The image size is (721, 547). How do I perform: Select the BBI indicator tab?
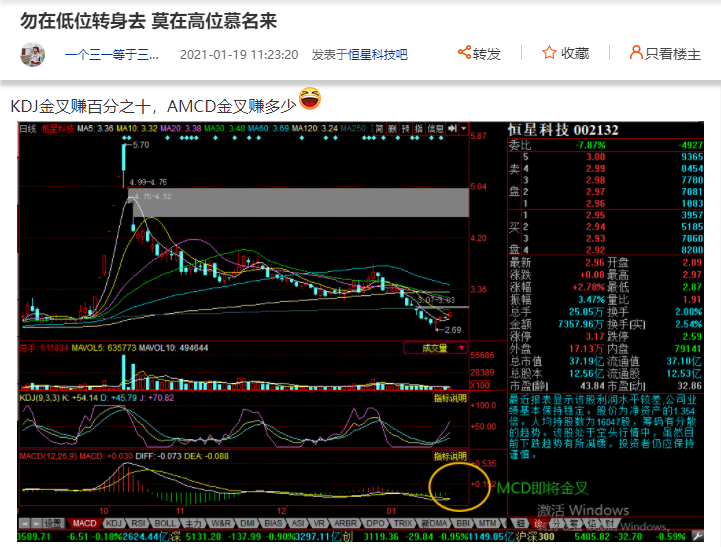(x=463, y=523)
